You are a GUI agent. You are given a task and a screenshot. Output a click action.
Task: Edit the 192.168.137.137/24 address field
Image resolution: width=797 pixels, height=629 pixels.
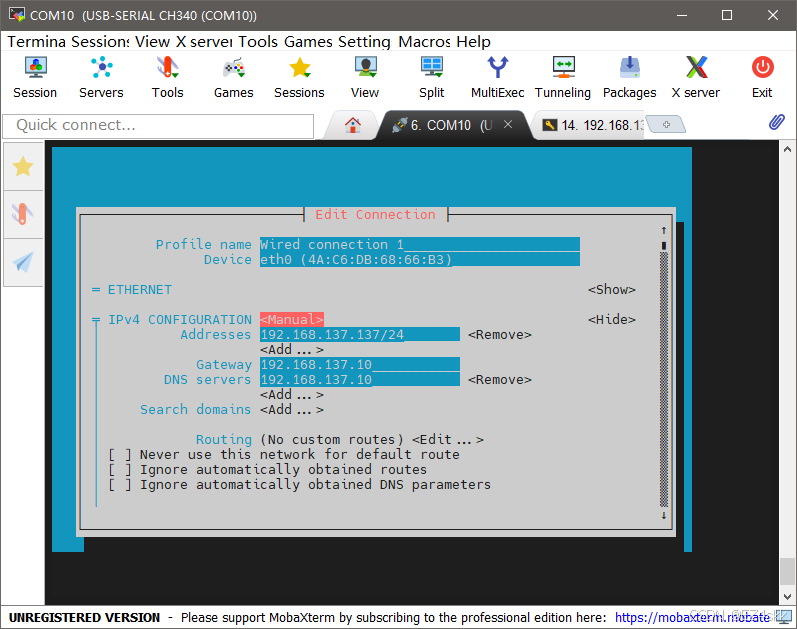[360, 335]
